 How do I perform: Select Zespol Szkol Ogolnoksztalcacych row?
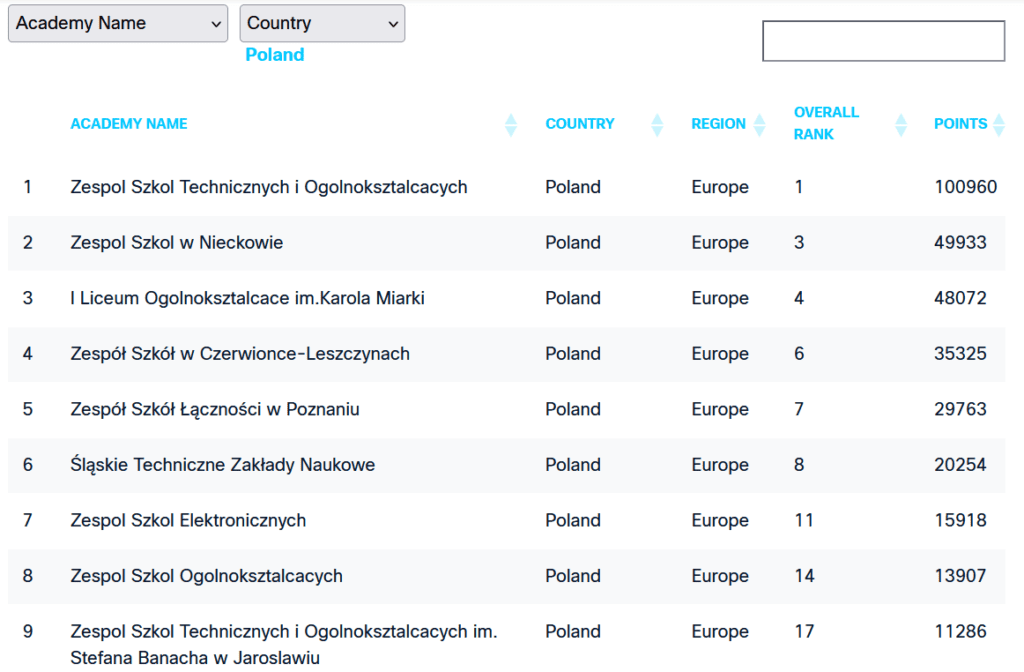click(206, 576)
